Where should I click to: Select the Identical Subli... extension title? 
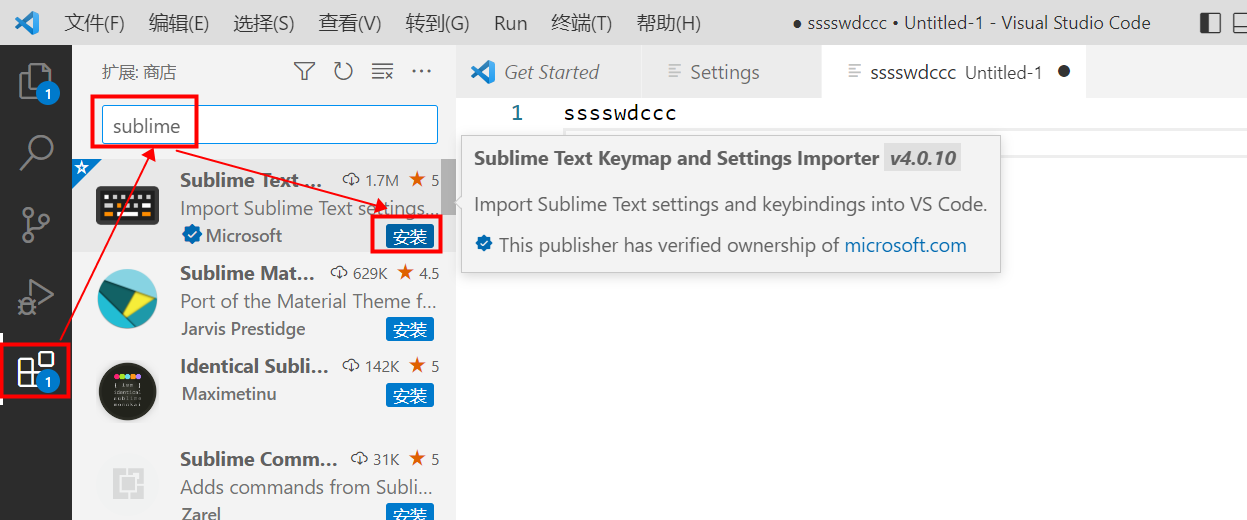click(254, 366)
